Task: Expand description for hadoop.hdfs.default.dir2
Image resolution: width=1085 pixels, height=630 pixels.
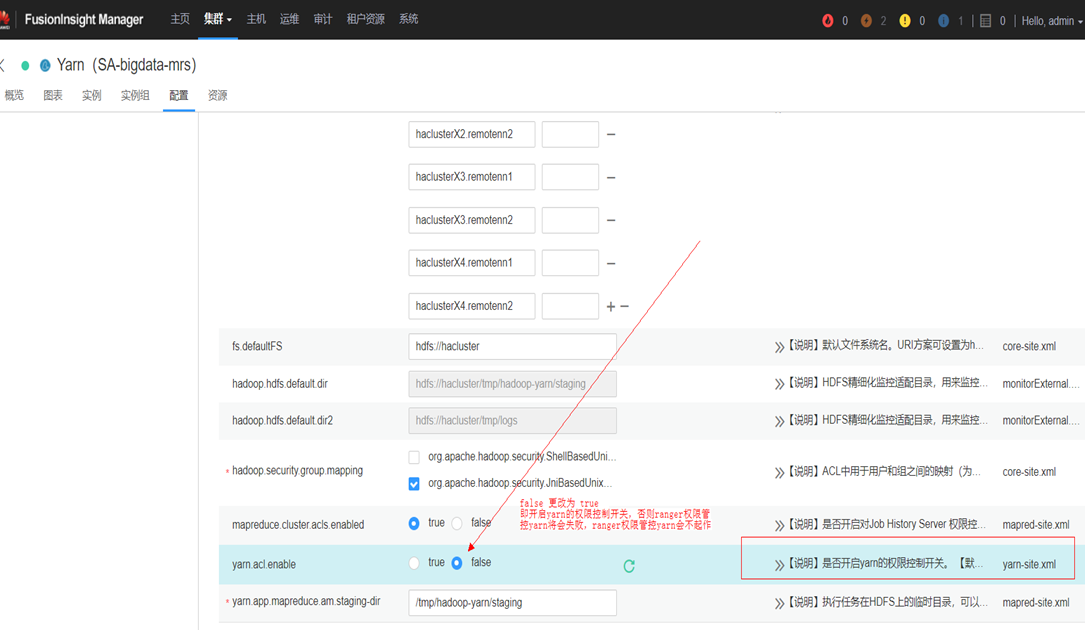Action: [779, 421]
